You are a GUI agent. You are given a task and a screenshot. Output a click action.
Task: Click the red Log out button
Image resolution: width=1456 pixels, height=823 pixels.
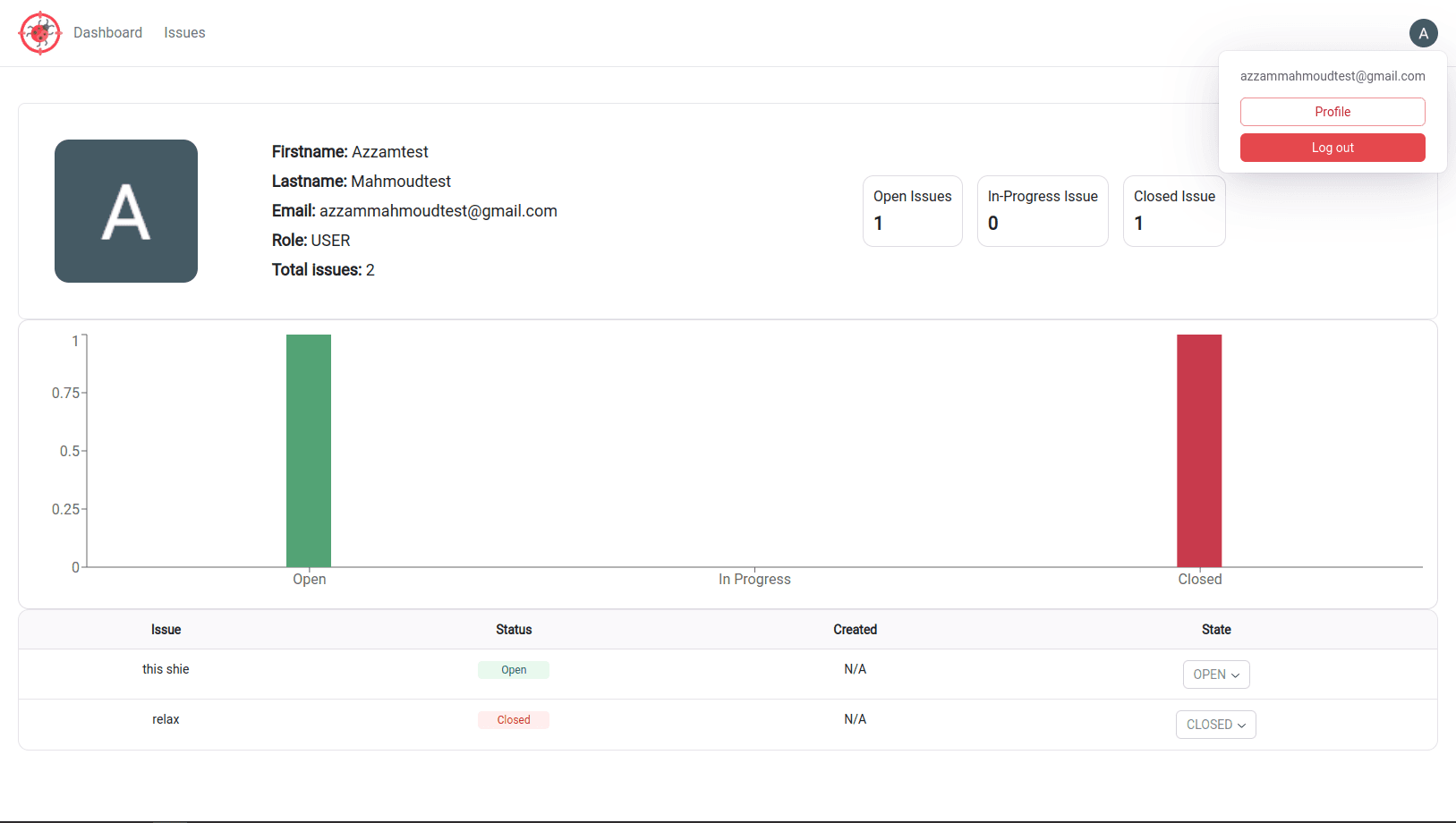(1333, 147)
